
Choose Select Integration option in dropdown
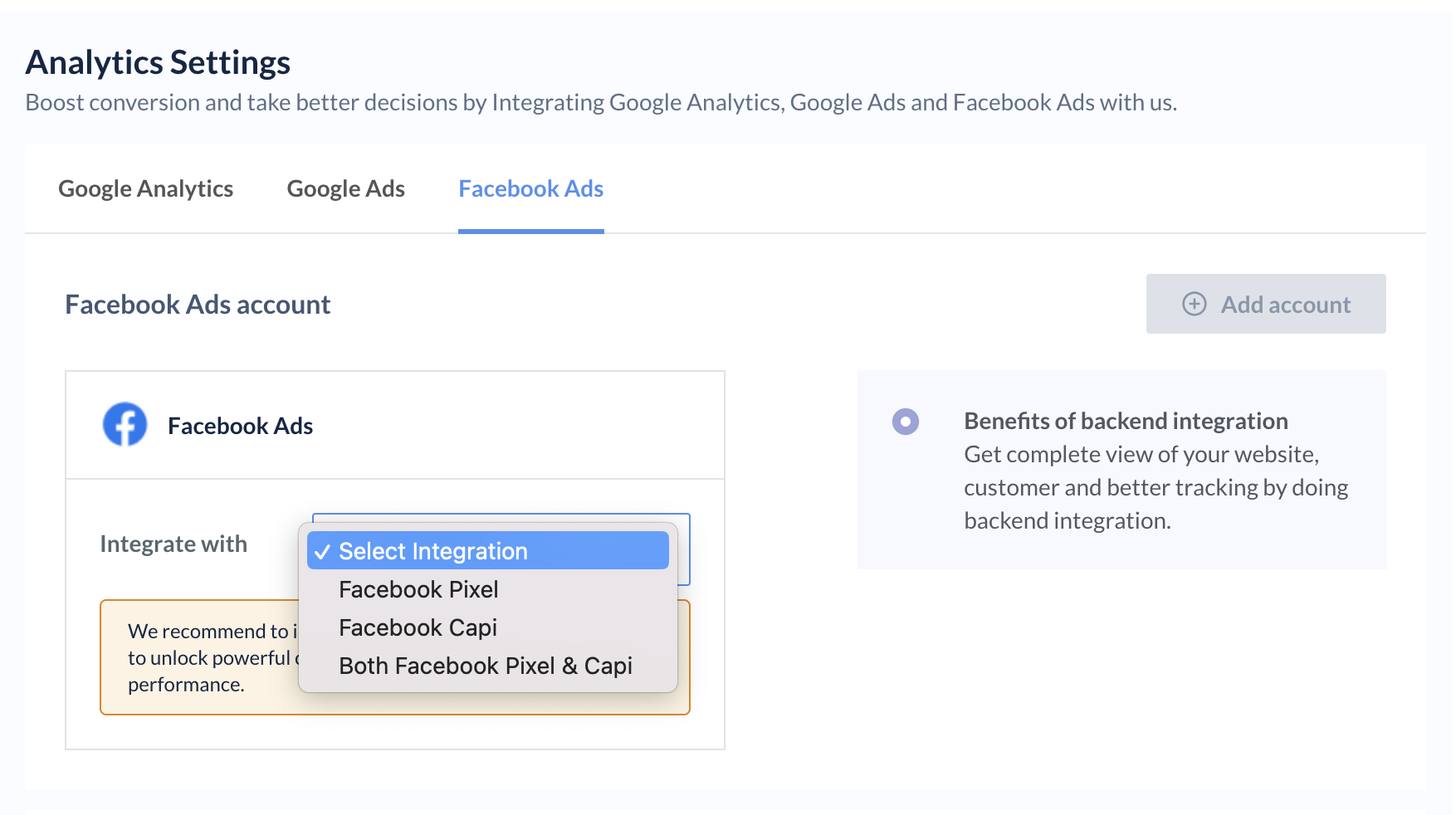tap(488, 551)
